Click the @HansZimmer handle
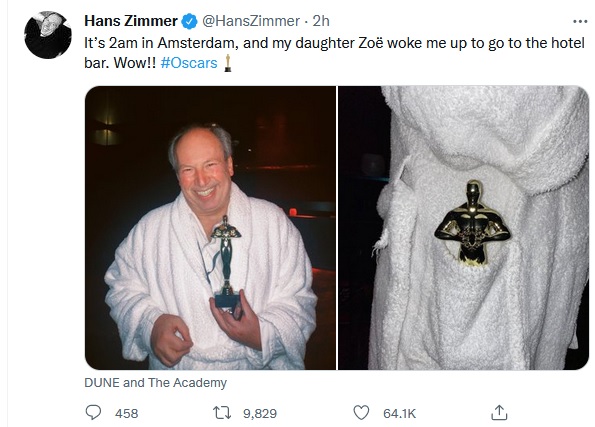This screenshot has height=427, width=595. coord(250,21)
